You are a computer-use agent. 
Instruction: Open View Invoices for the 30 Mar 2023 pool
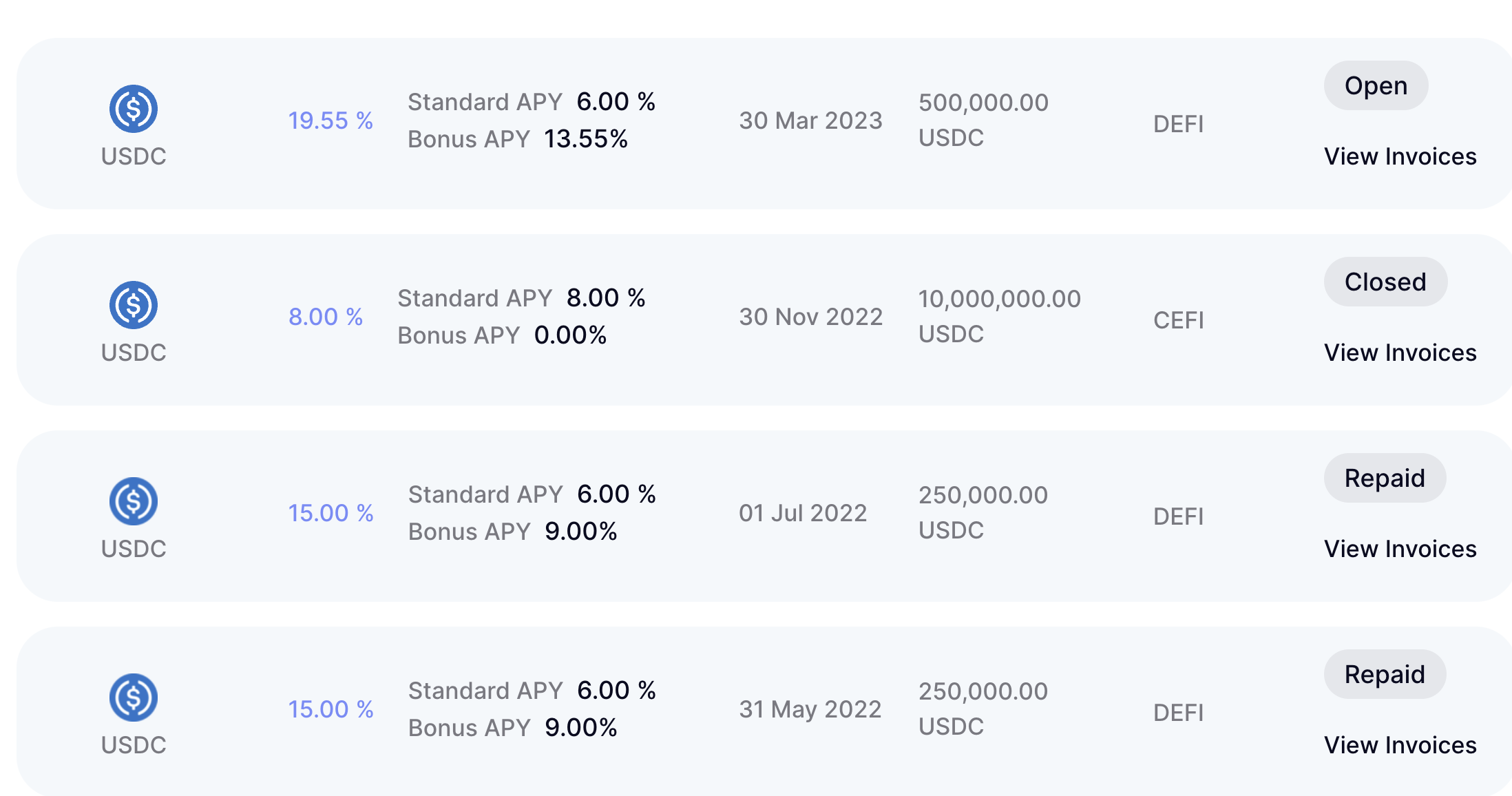(1400, 157)
